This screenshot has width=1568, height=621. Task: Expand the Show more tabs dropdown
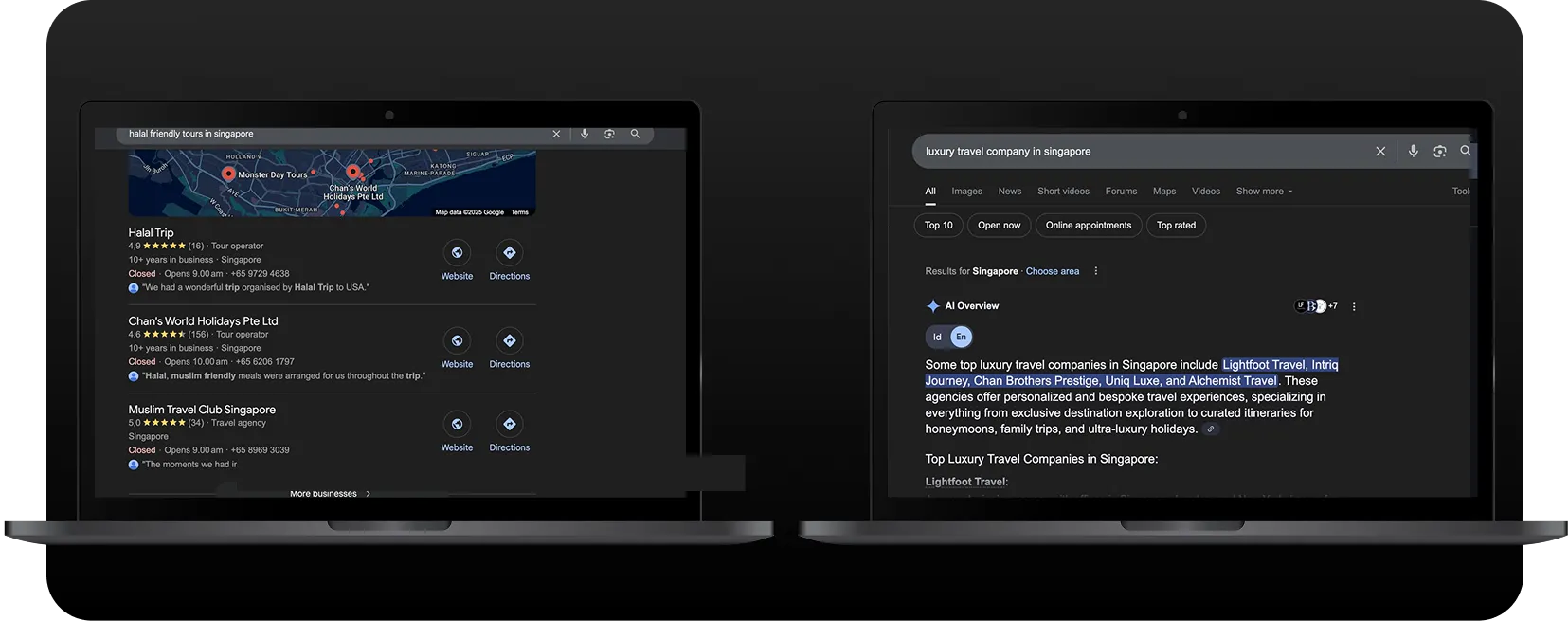(1264, 192)
